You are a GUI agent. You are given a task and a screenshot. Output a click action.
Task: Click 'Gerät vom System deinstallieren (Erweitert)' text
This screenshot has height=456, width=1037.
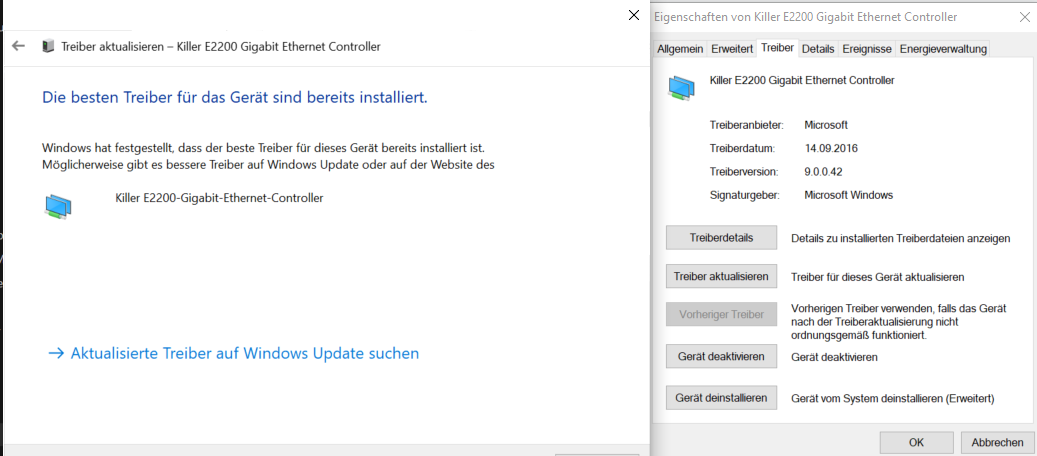(893, 398)
